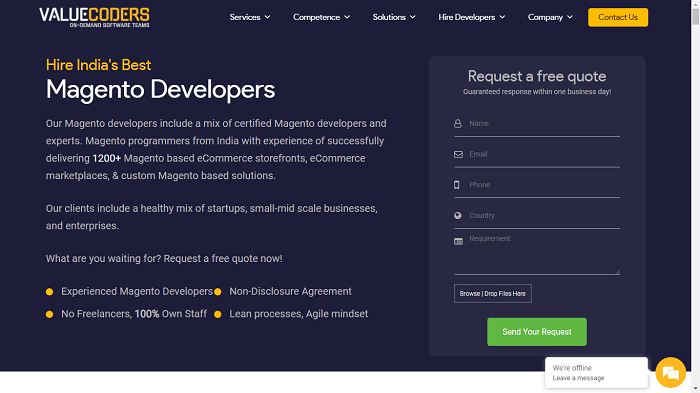The width and height of the screenshot is (700, 393).
Task: Click the person icon beside Name
Action: pyautogui.click(x=458, y=124)
